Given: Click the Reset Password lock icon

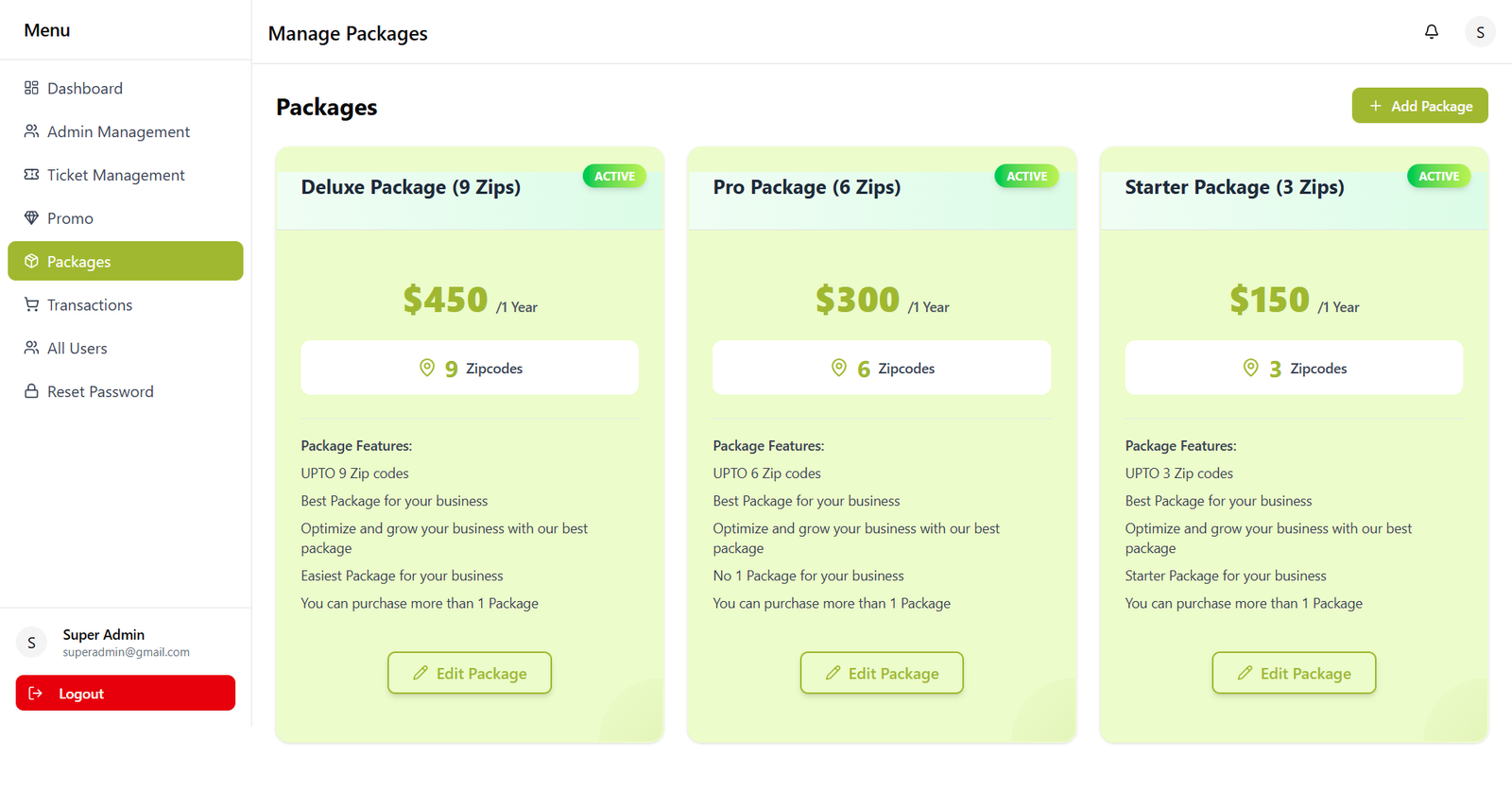Looking at the screenshot, I should 31,391.
